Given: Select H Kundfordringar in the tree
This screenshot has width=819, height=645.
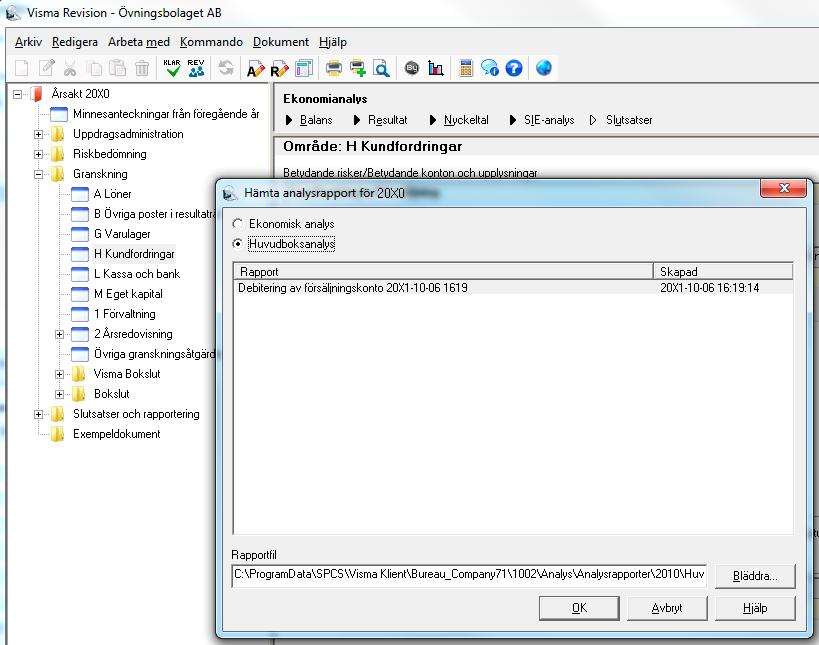Looking at the screenshot, I should (134, 254).
